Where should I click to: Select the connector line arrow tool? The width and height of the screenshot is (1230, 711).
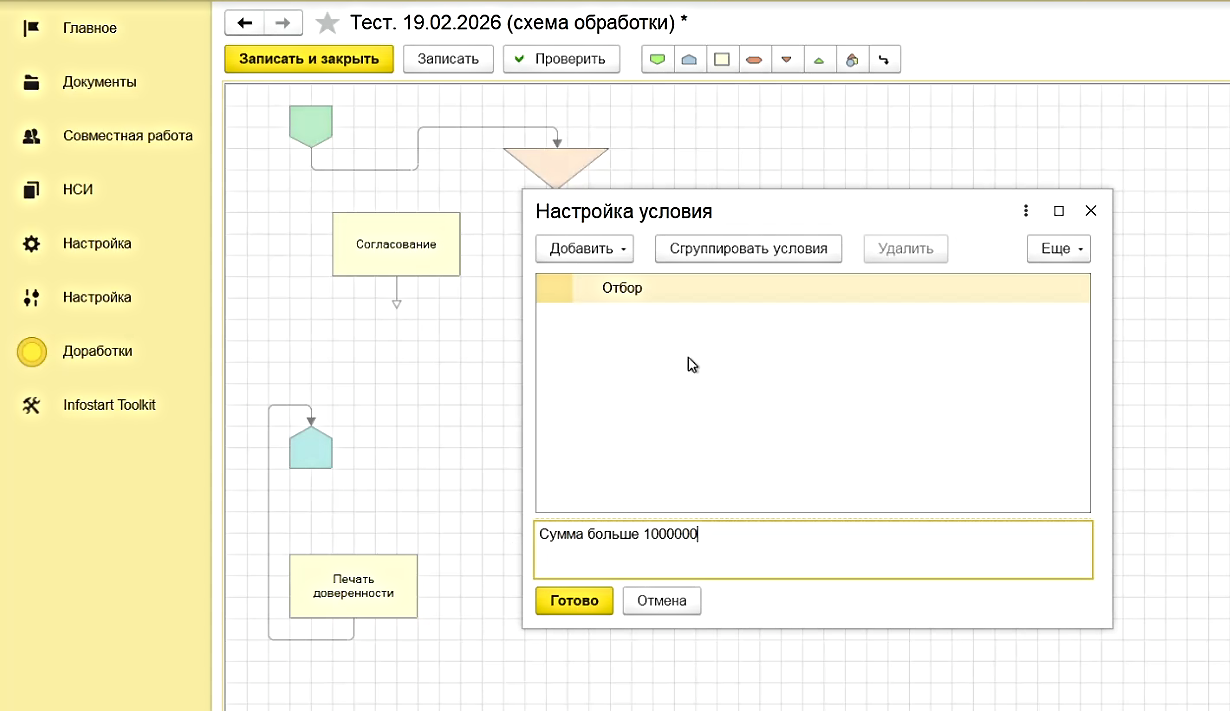coord(884,59)
